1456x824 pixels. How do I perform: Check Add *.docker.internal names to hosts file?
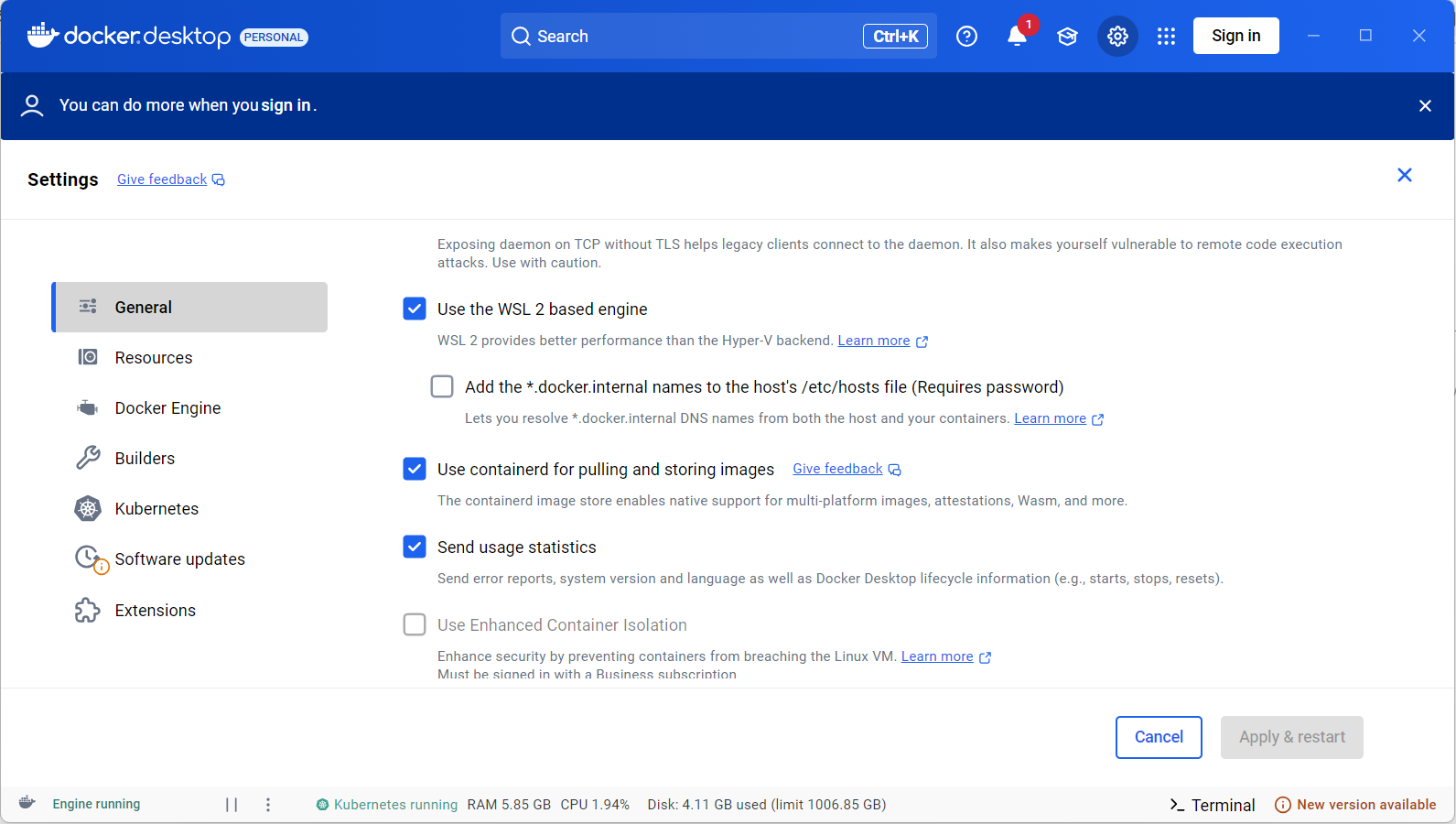[442, 386]
